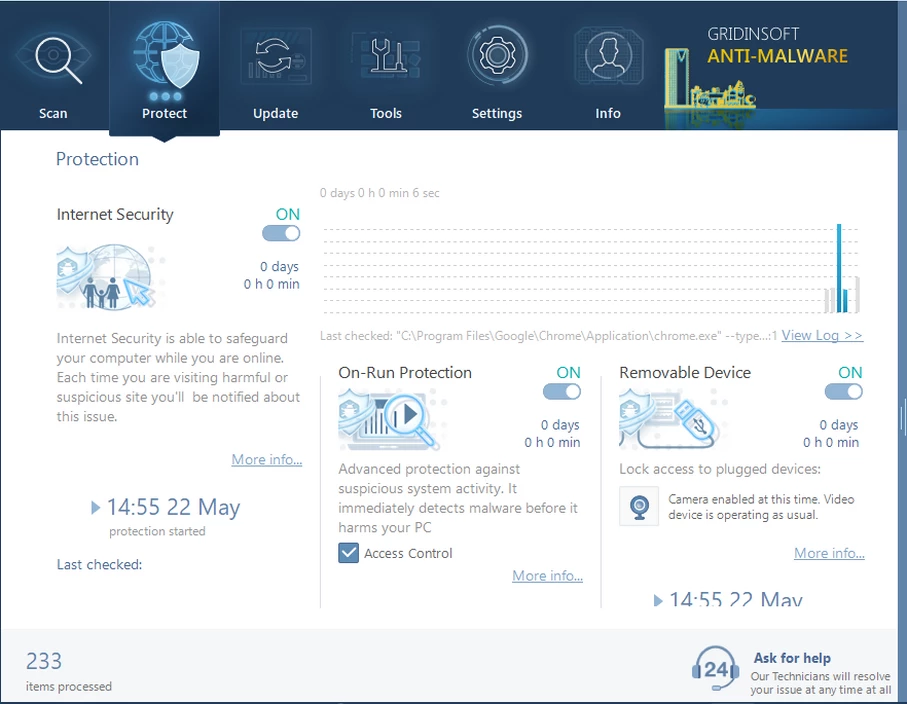Open the Tools wrench icon

(386, 58)
